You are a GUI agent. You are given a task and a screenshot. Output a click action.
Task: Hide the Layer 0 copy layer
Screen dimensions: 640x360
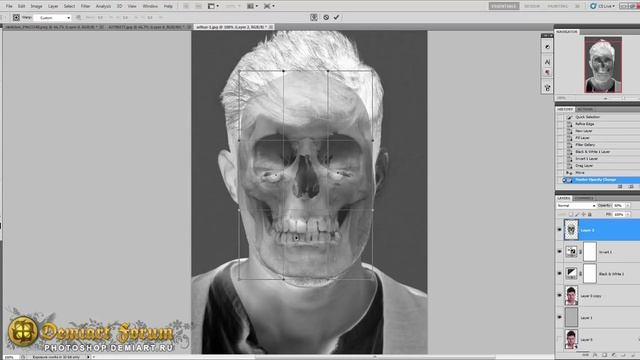click(560, 296)
